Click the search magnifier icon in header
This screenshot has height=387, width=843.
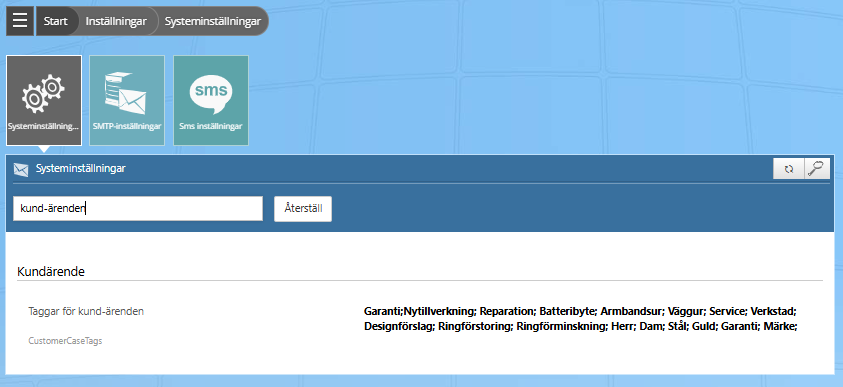coord(817,169)
